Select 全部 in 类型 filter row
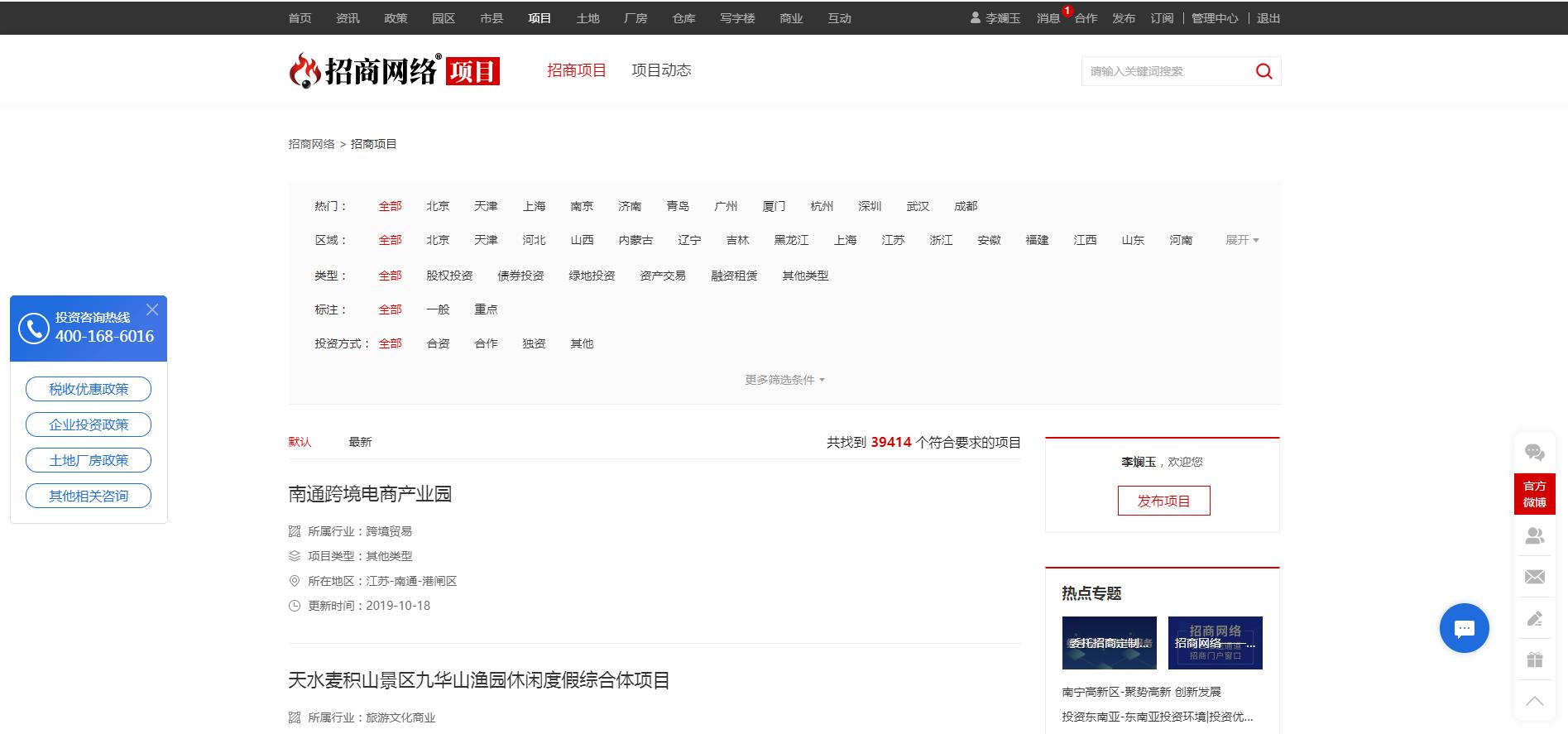Screen dimensions: 1568x734 point(390,276)
